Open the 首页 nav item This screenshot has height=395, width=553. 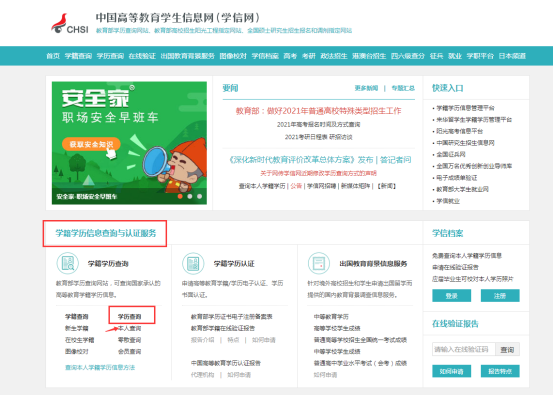(x=53, y=56)
